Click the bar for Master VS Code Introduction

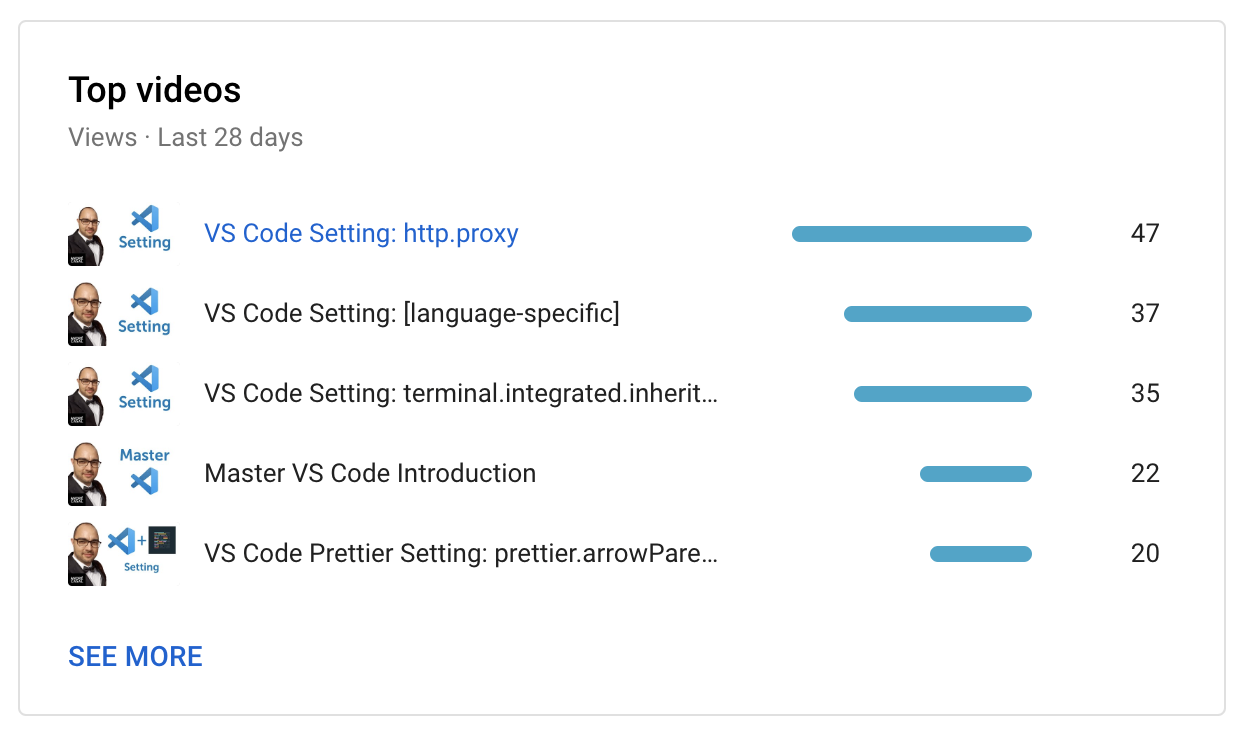975,473
